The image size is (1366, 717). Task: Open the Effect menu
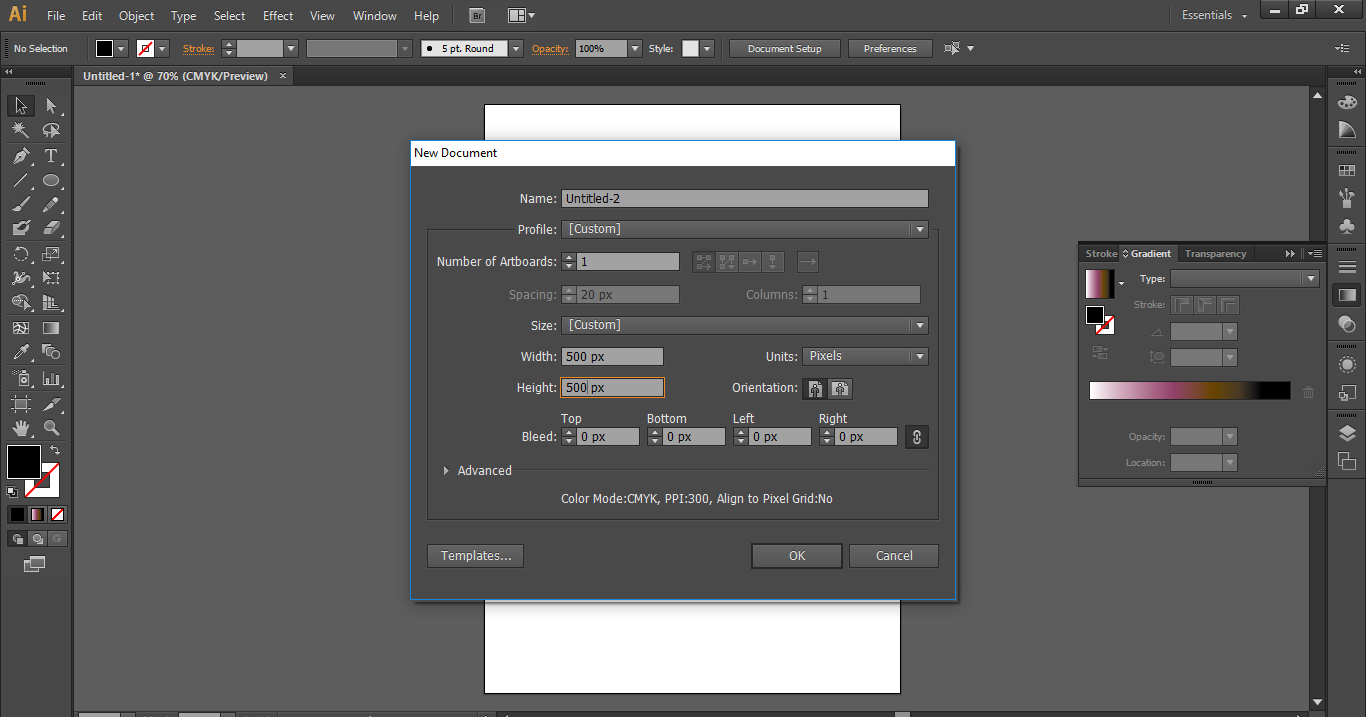pos(277,15)
